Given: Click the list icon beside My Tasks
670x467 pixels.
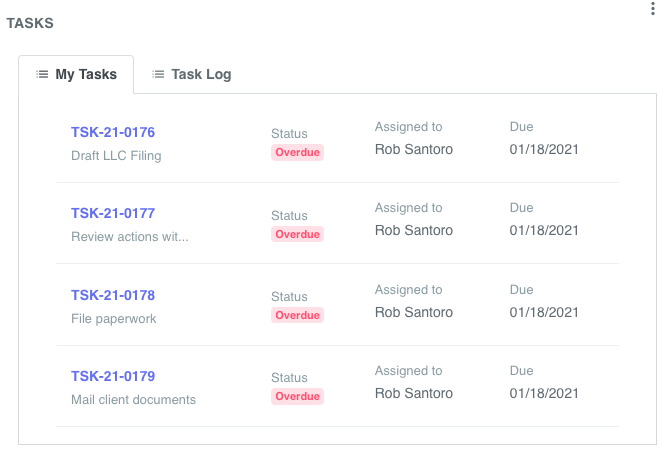Looking at the screenshot, I should pos(42,74).
